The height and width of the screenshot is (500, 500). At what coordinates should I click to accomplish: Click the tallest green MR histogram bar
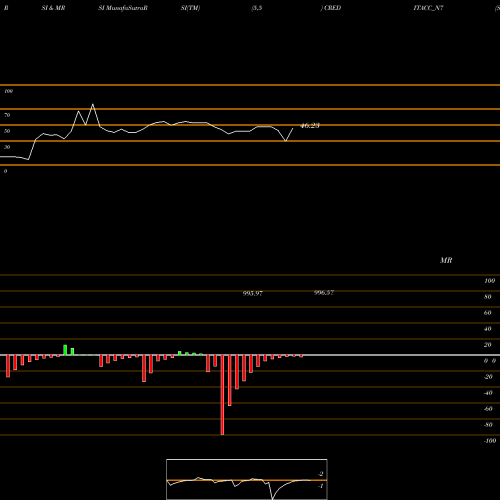65,350
